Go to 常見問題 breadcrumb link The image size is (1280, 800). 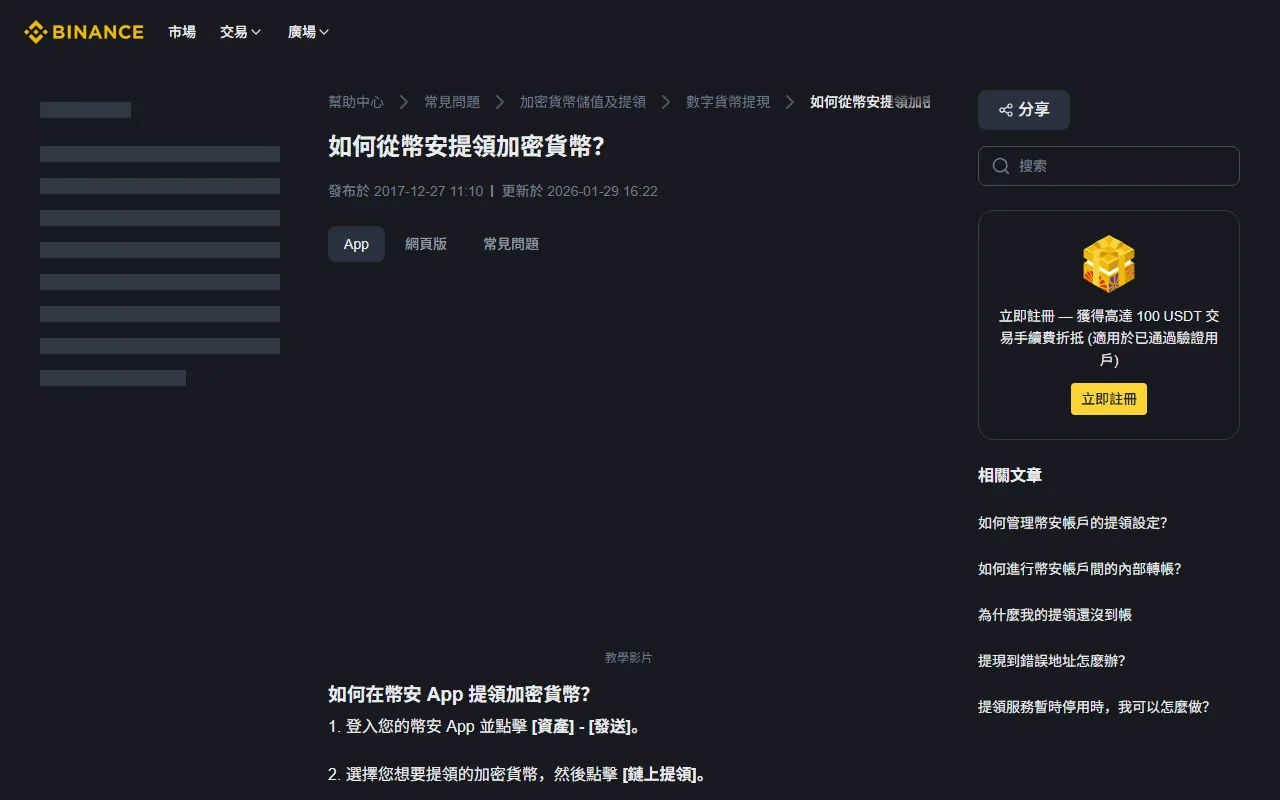point(452,102)
